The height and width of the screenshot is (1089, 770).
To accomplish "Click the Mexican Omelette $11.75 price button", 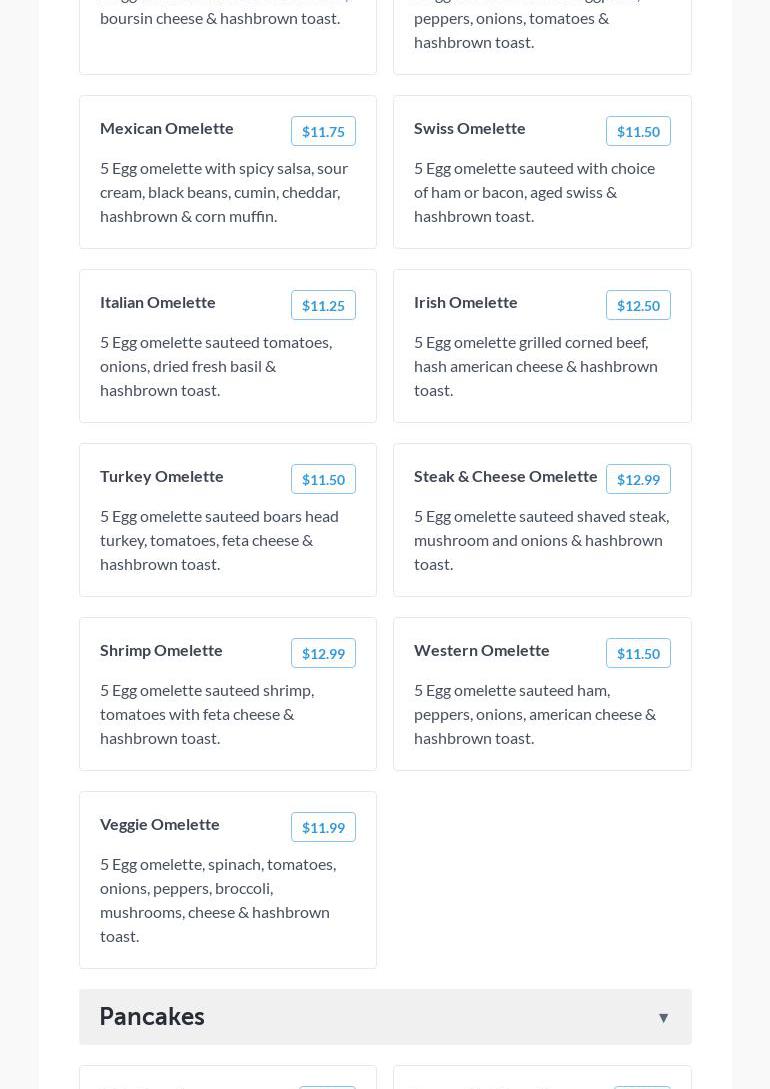I will tap(323, 132).
